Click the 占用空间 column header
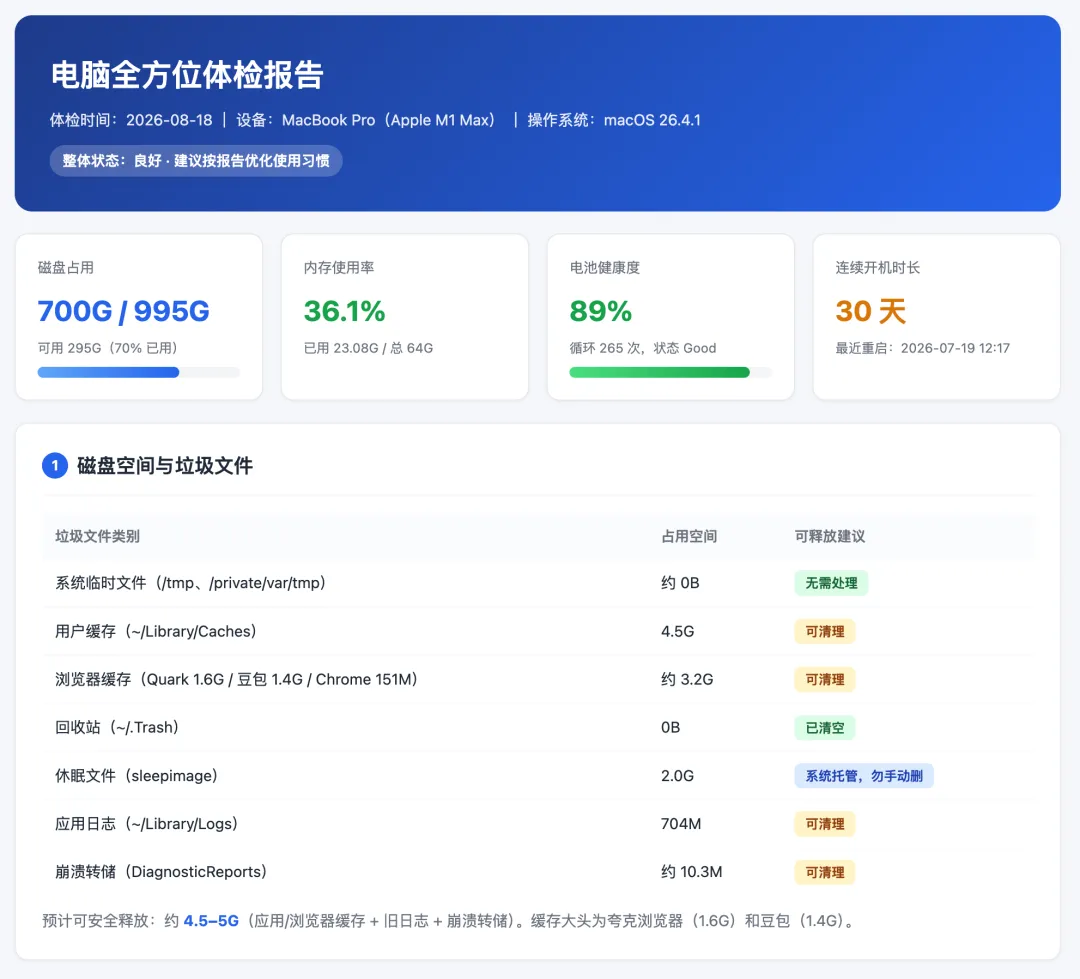This screenshot has height=979, width=1080. tap(689, 536)
